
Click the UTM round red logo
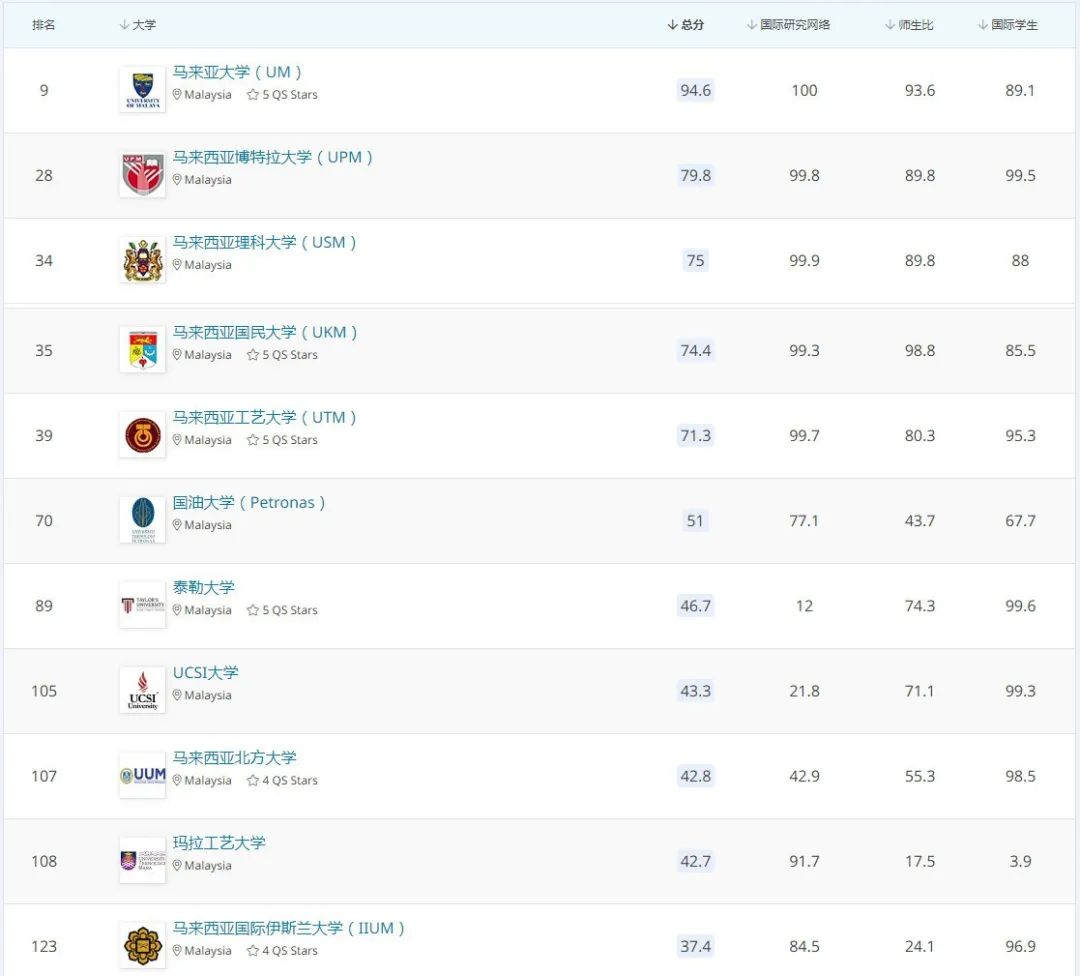point(142,435)
